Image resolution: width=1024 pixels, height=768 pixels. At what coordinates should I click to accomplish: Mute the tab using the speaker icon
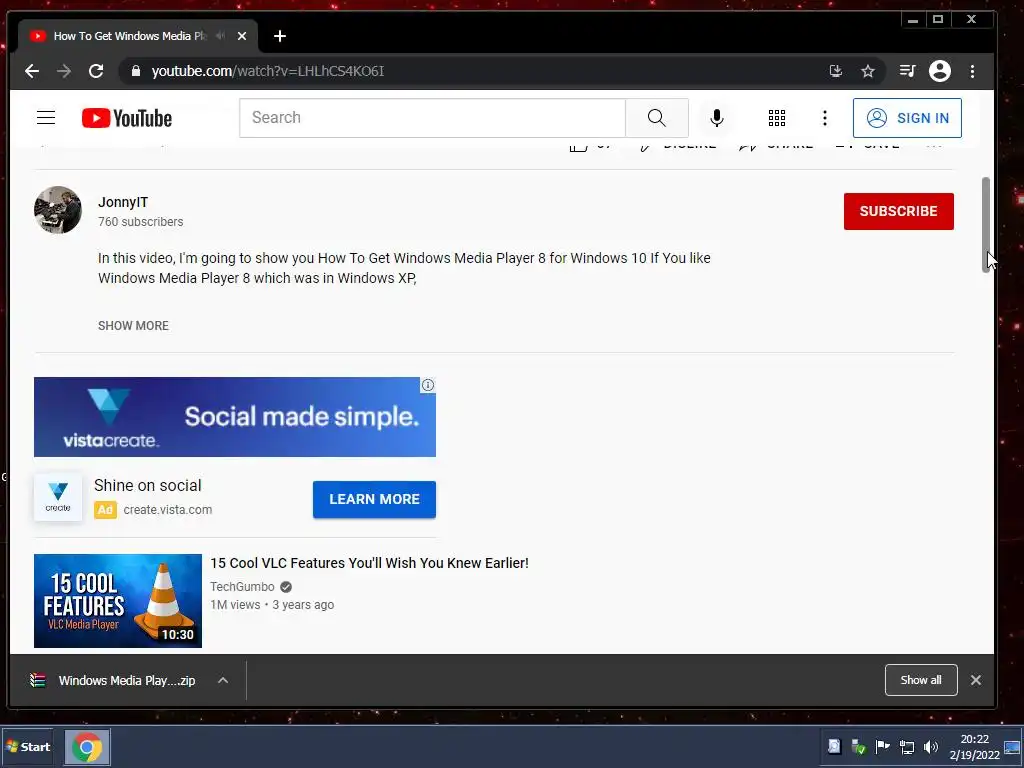click(221, 36)
